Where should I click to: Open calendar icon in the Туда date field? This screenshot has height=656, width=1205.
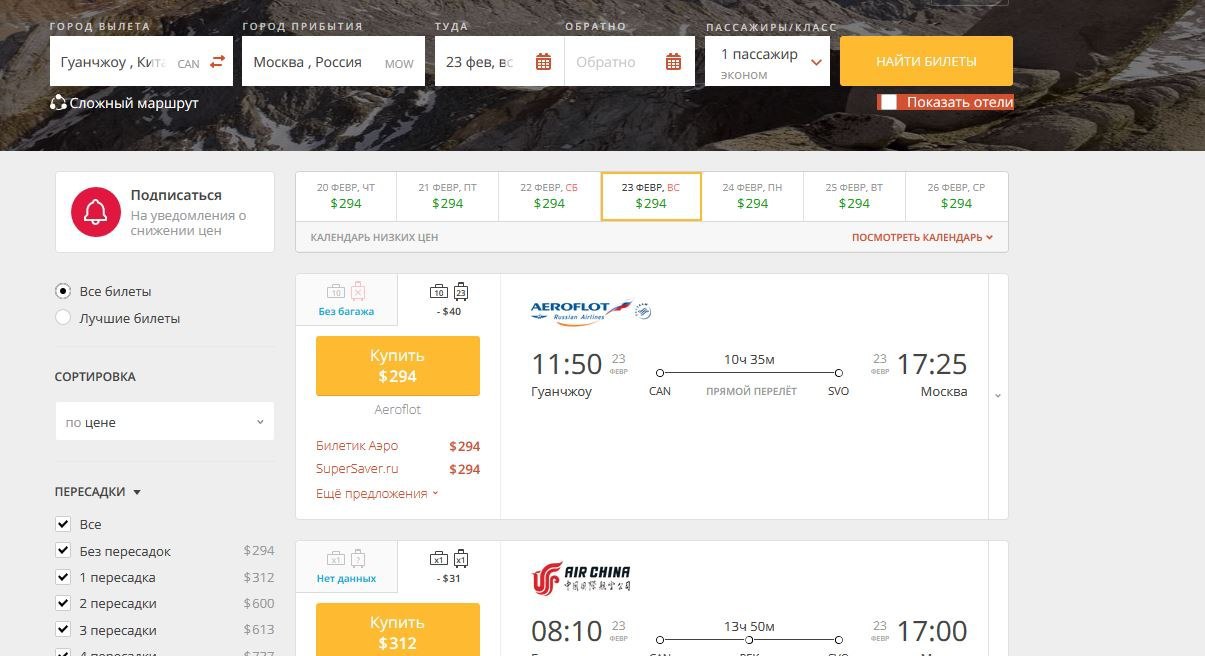(x=544, y=62)
